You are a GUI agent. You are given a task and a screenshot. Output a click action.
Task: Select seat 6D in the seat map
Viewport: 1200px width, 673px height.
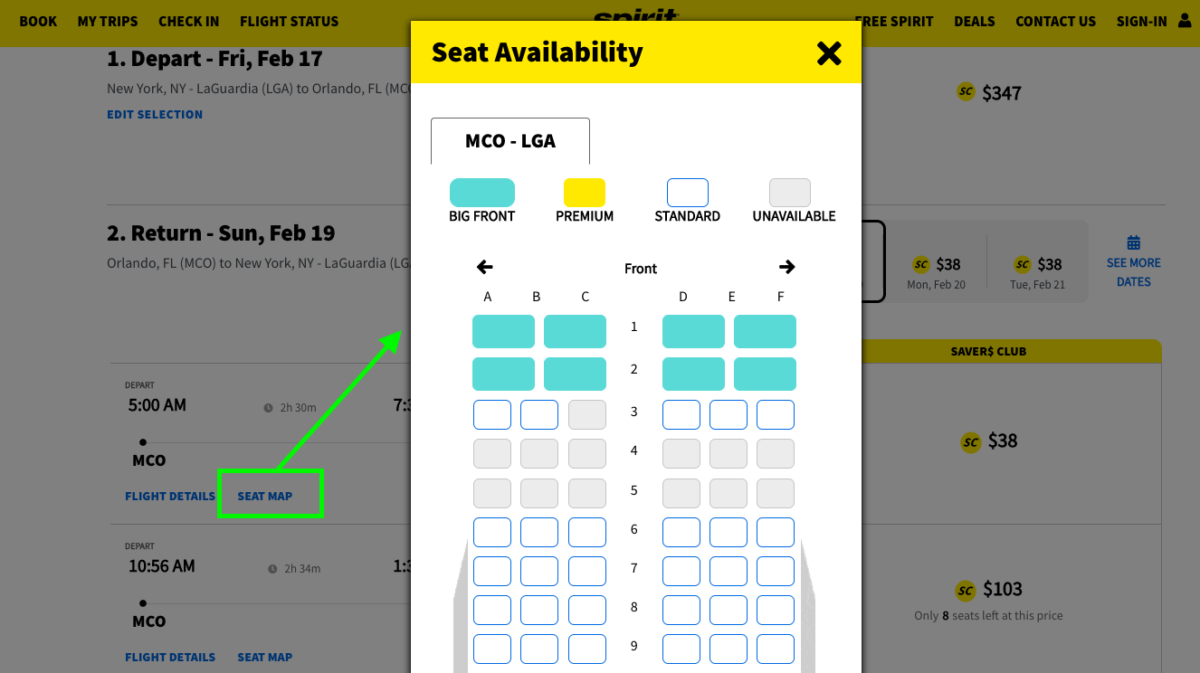681,531
